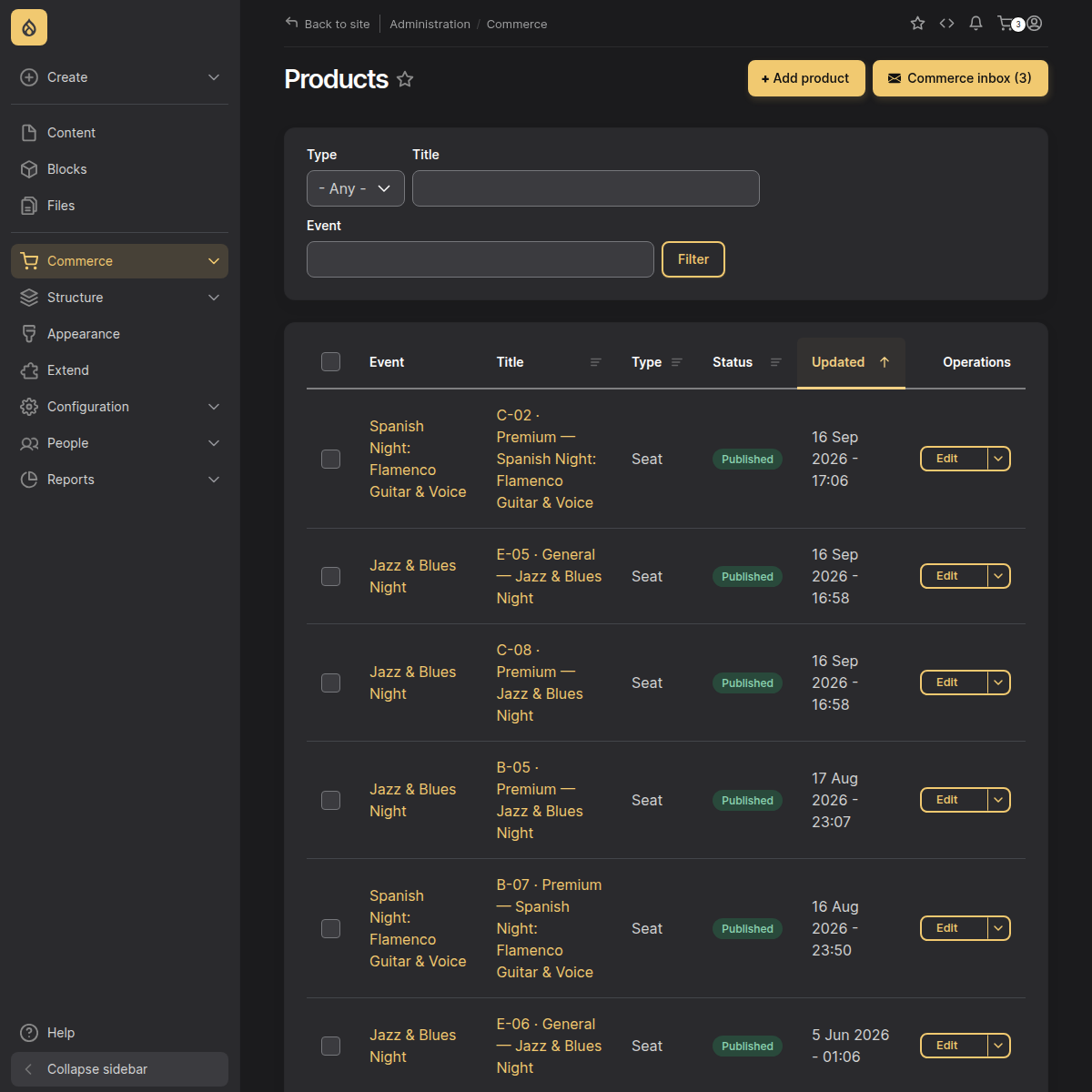Expand the Configuration menu chevron
The image size is (1092, 1092).
214,407
